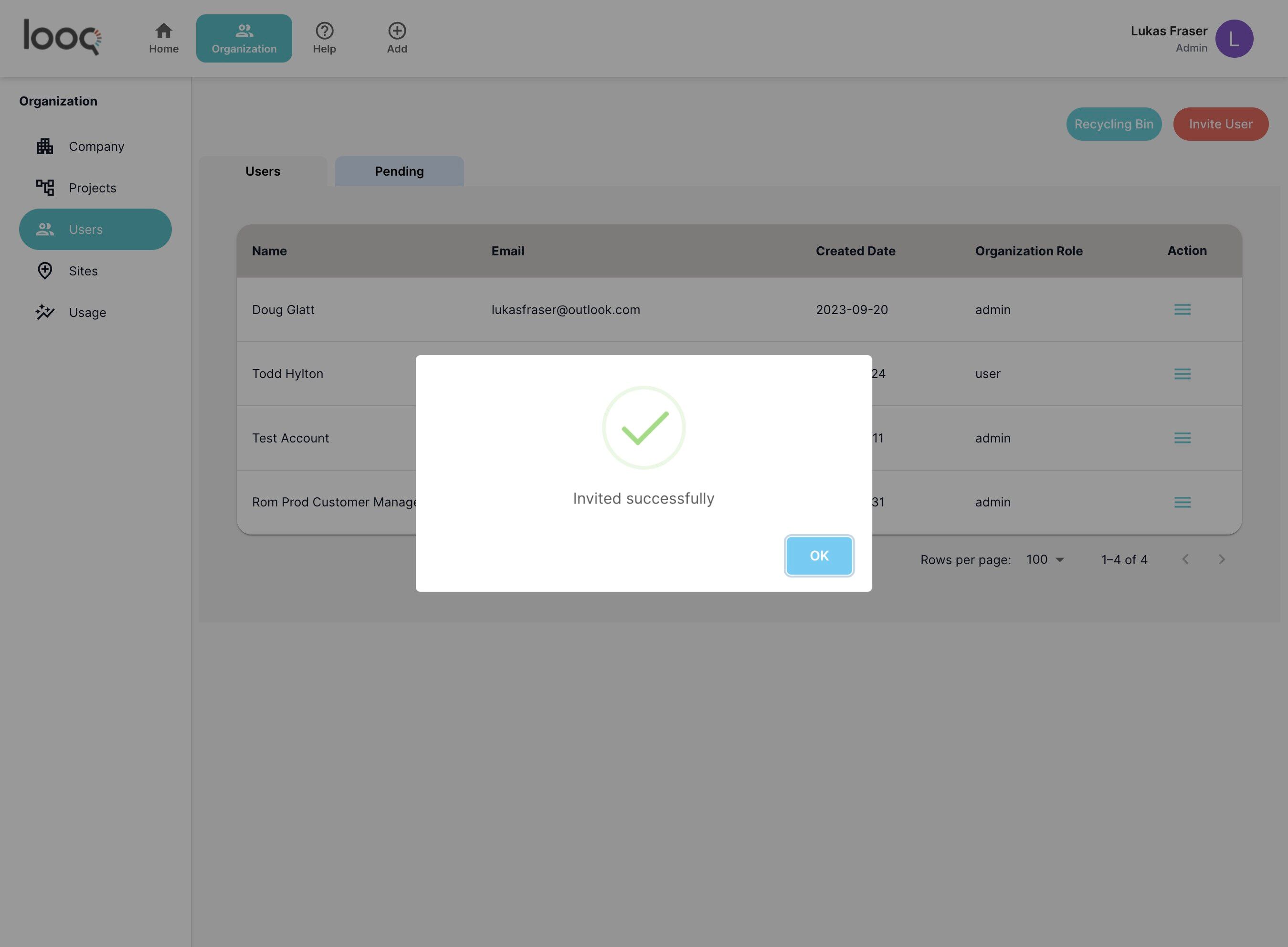The width and height of the screenshot is (1288, 947).
Task: Click the Add plus icon
Action: pyautogui.click(x=397, y=31)
